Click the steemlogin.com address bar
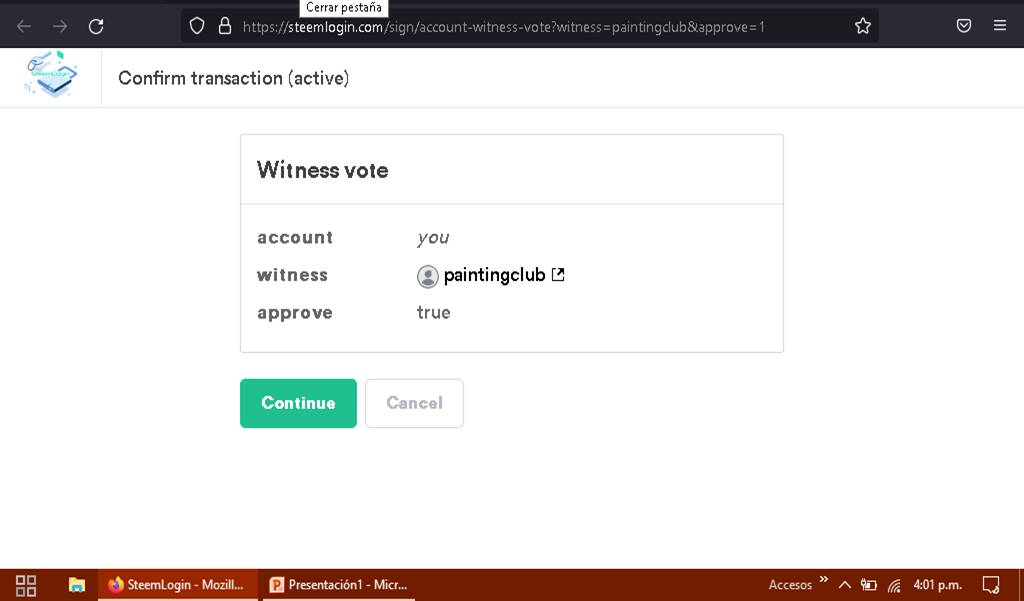1024x601 pixels. [x=503, y=27]
